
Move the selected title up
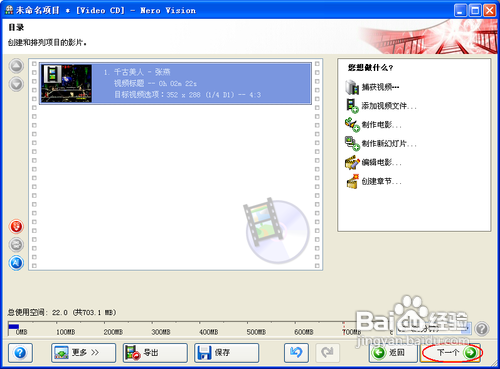(16, 66)
